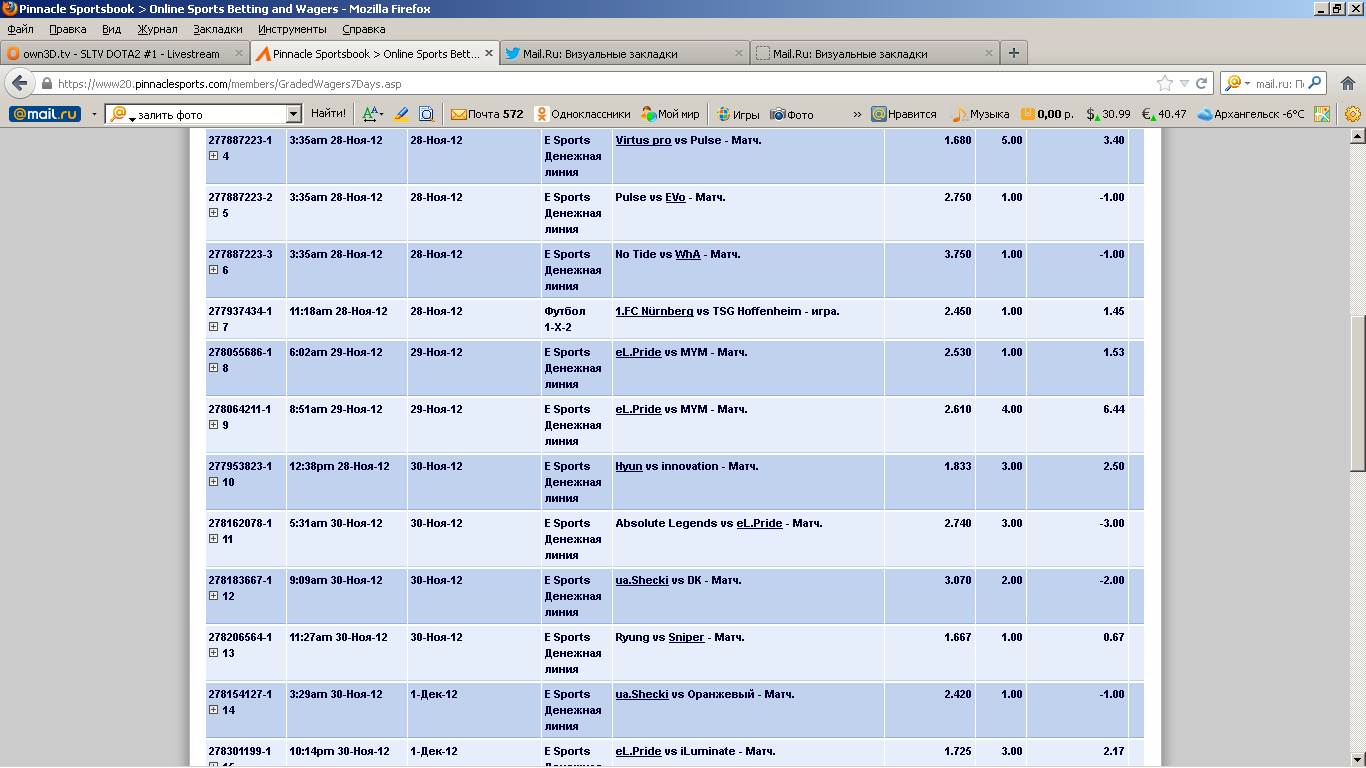
Task: Open the dropdown next to @mail.ru logo
Action: pyautogui.click(x=94, y=114)
